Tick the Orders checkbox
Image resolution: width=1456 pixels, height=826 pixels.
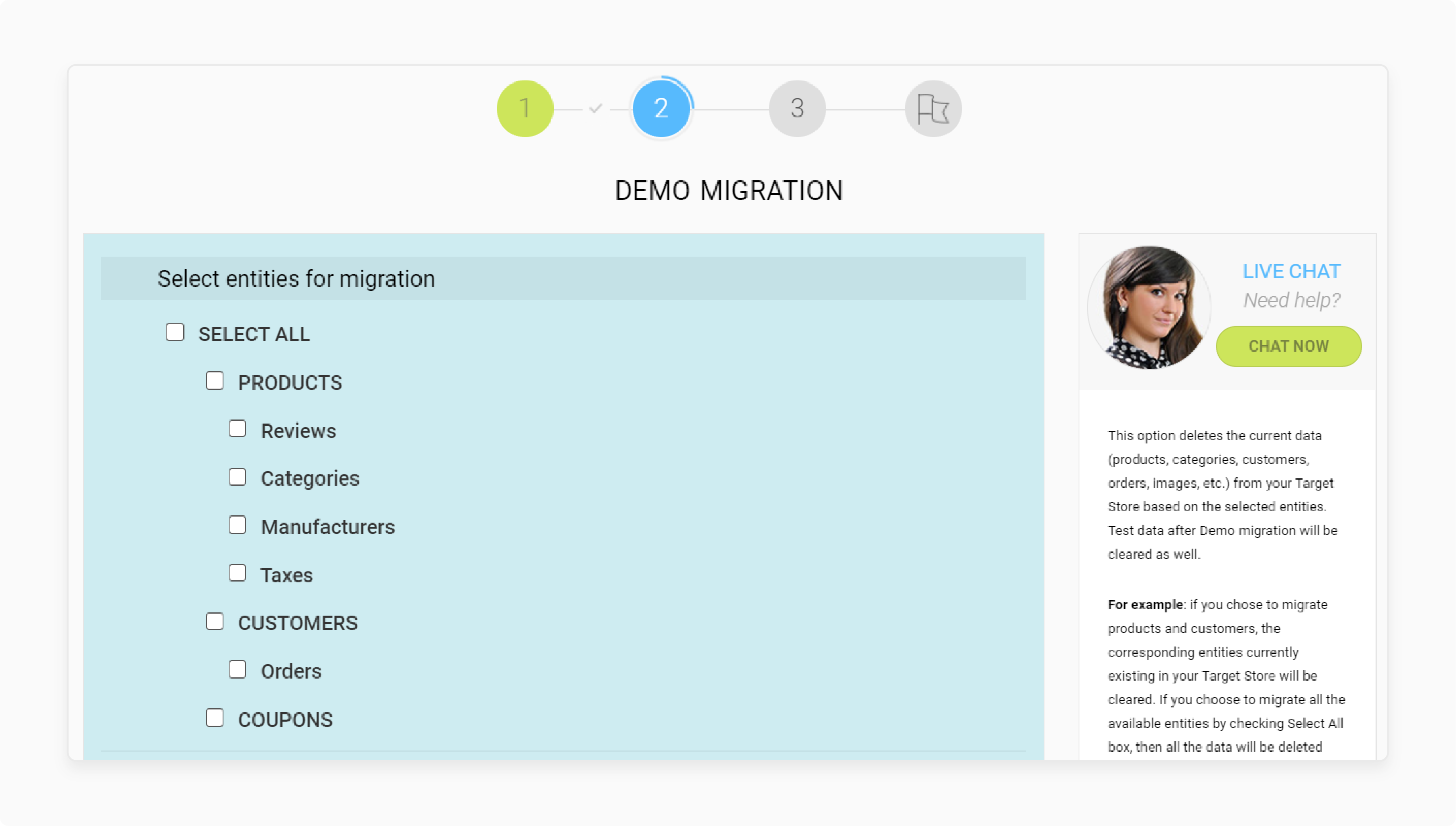(x=237, y=669)
